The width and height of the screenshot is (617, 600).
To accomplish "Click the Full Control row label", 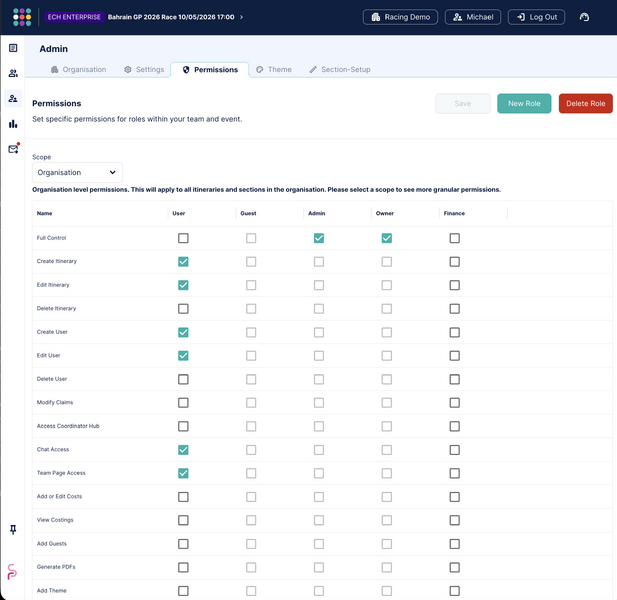I will [51, 238].
